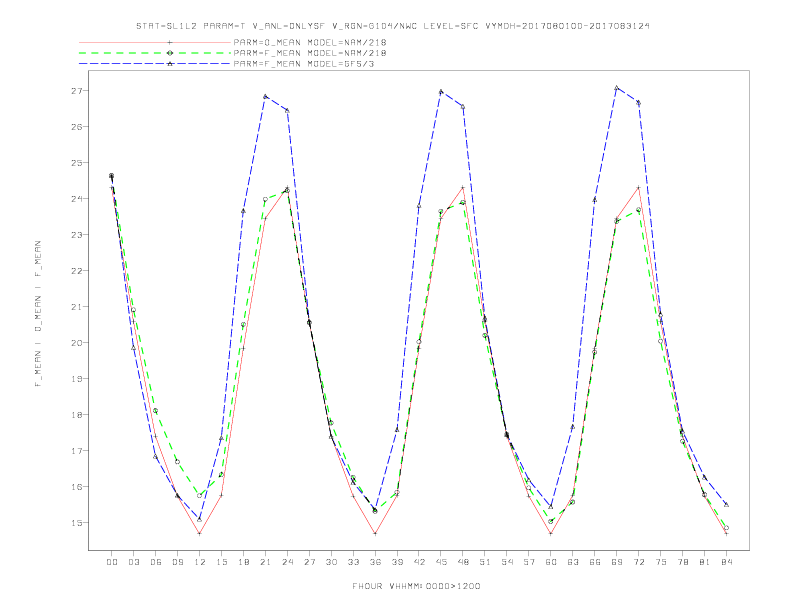The image size is (792, 612).
Task: Click the x-axis label FHOUR VHHMM=0000>1200
Action: (416, 586)
